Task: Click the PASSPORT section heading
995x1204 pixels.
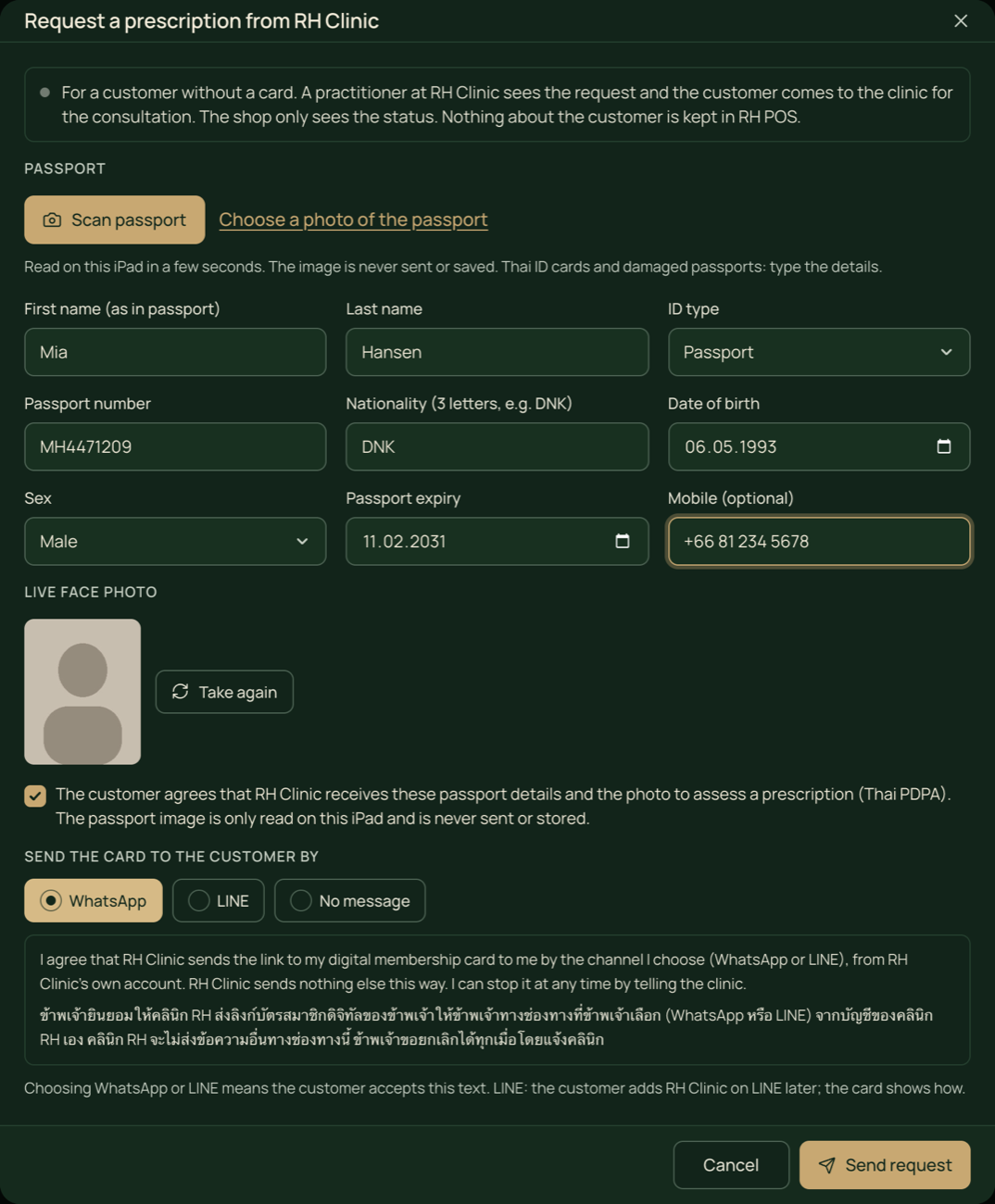Action: 65,169
